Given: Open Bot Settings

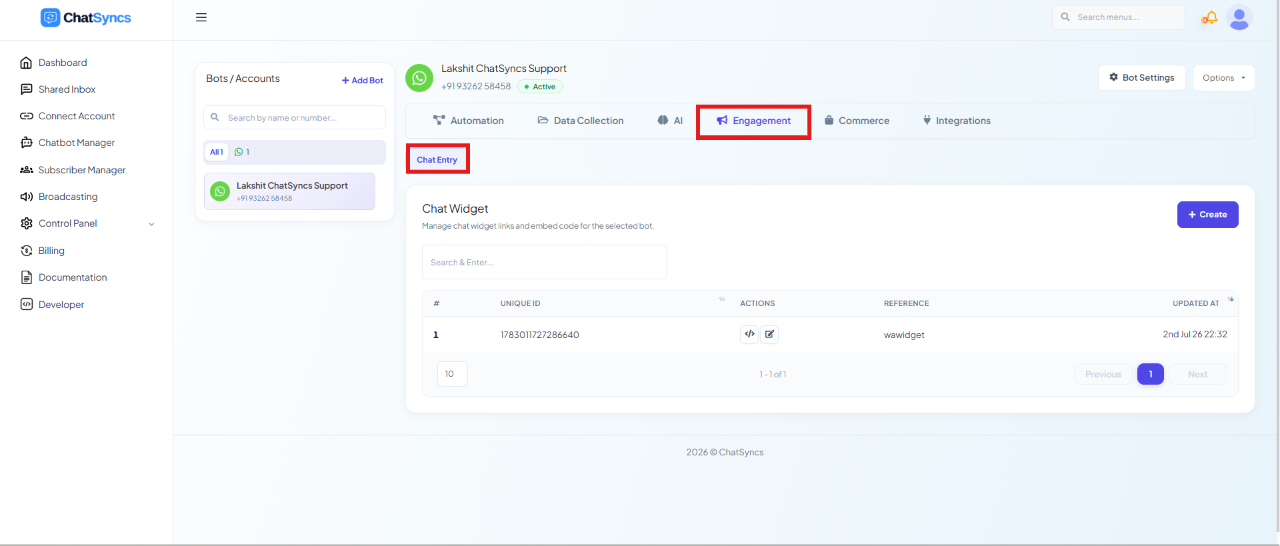Looking at the screenshot, I should point(1142,78).
